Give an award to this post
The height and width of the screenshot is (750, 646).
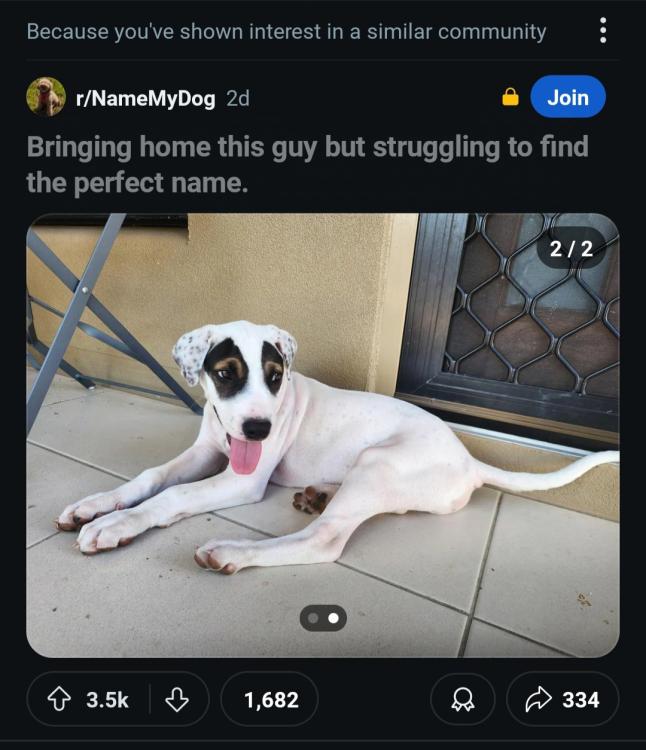pos(463,700)
